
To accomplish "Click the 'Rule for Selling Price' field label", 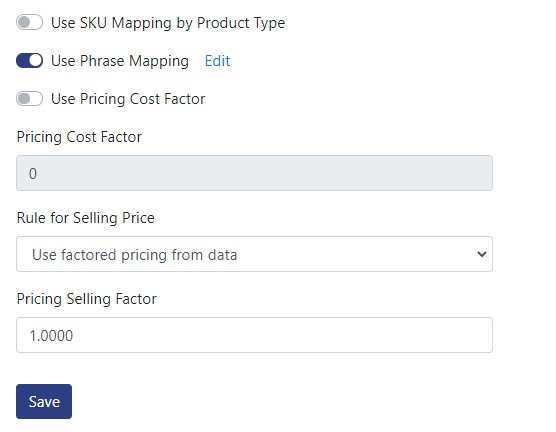I will [x=85, y=218].
